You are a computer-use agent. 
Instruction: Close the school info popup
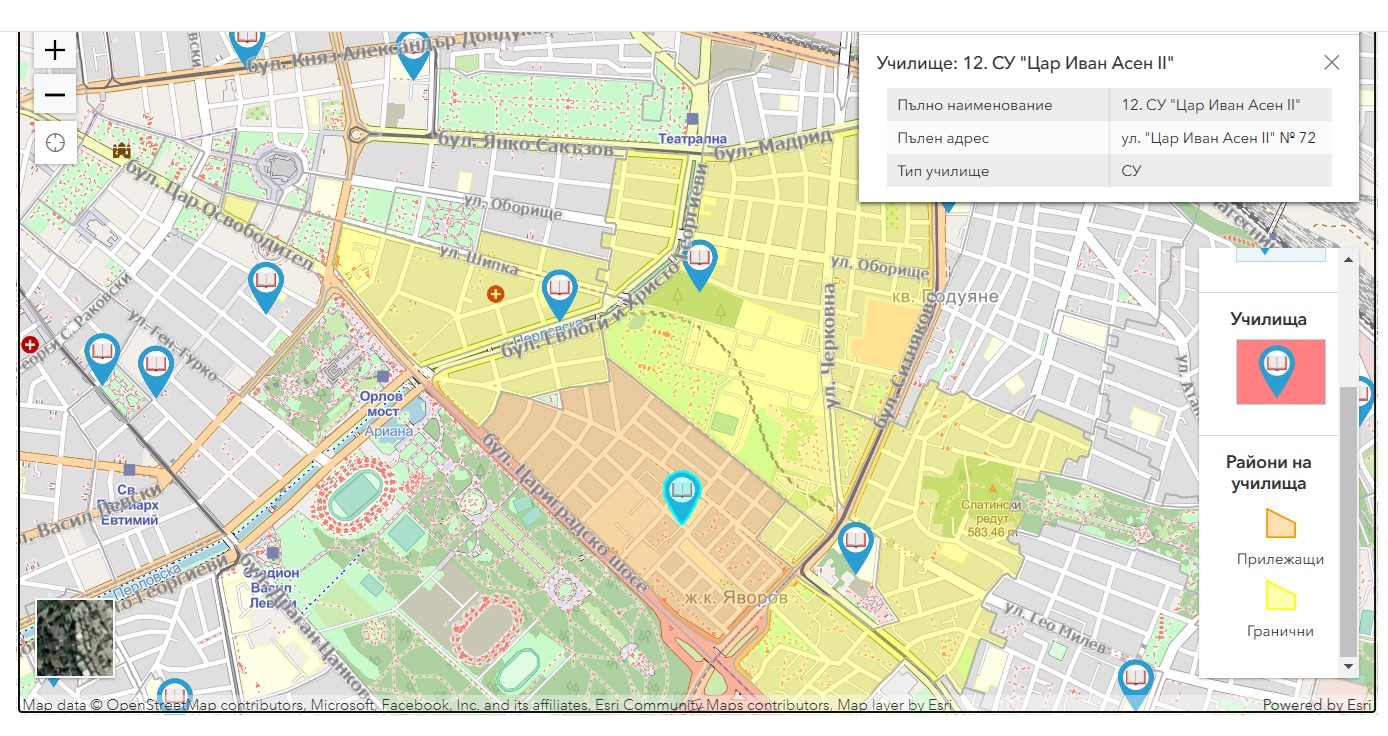pos(1331,62)
